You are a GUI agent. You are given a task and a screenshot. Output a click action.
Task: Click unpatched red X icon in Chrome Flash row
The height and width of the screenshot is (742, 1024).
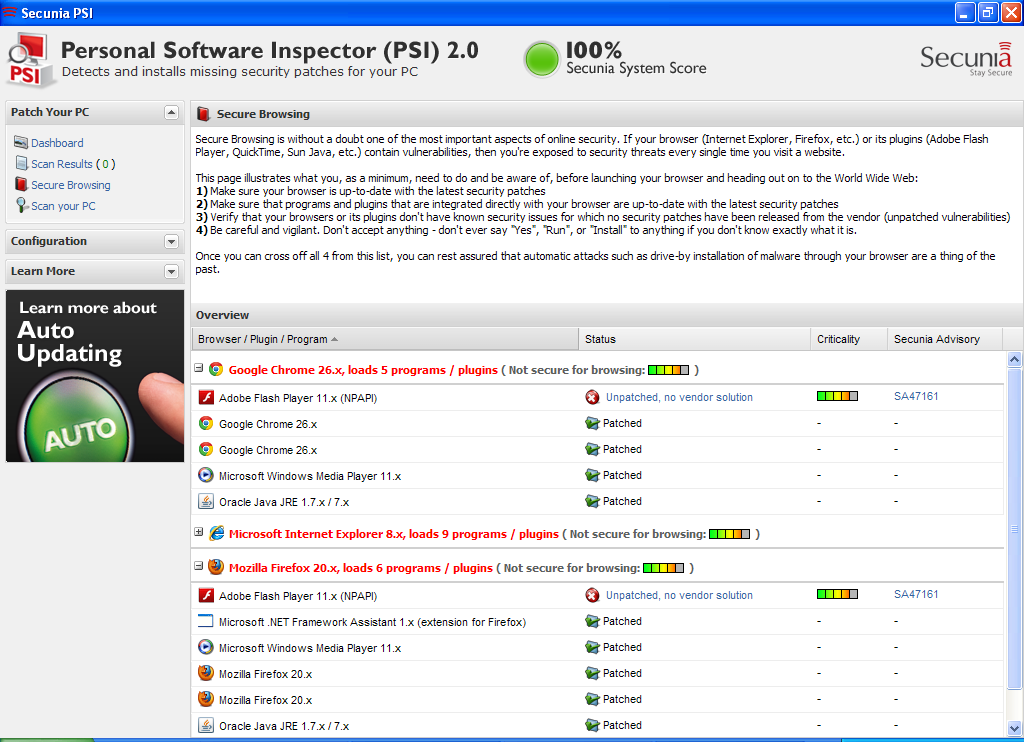point(592,397)
